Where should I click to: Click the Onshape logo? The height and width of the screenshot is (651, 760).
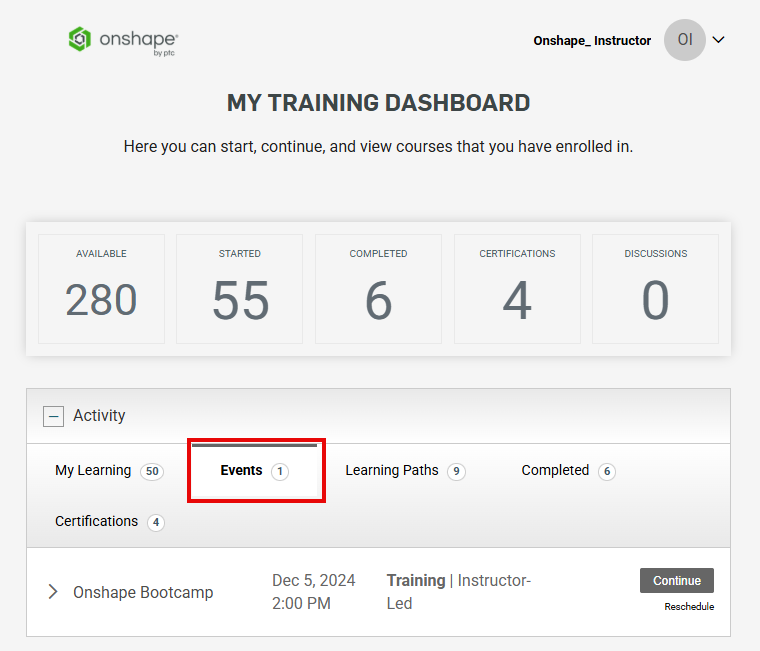(123, 41)
